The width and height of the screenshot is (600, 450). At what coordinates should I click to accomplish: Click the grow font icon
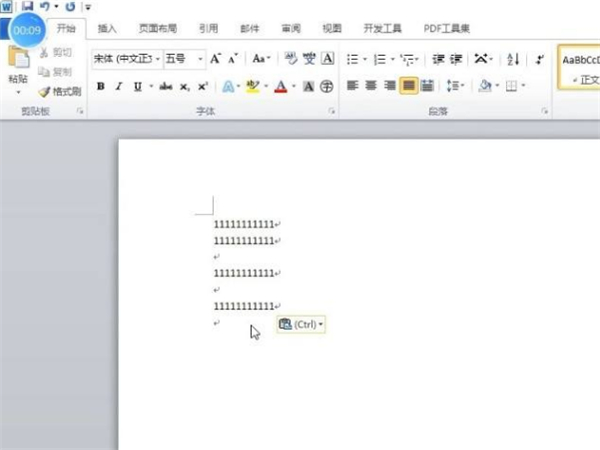(216, 59)
